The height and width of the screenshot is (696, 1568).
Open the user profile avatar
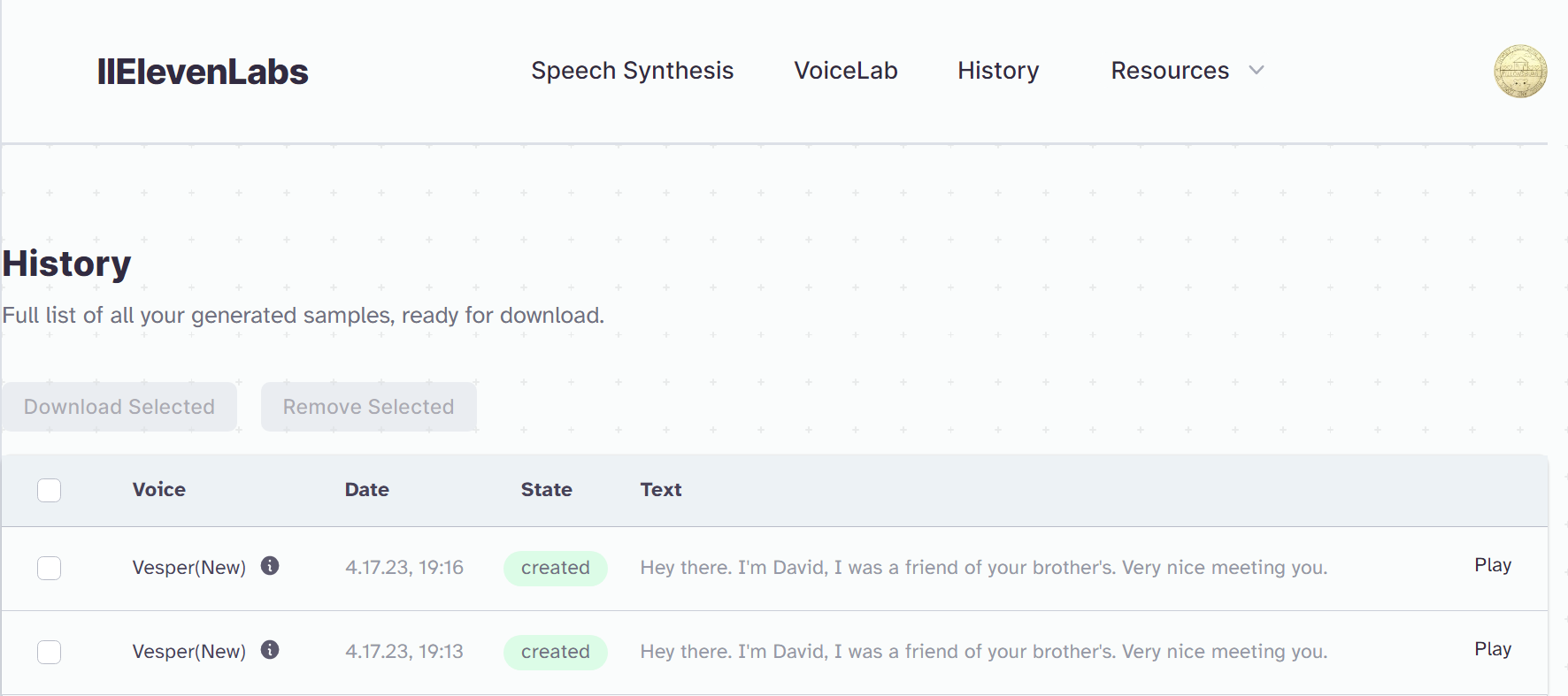tap(1519, 71)
